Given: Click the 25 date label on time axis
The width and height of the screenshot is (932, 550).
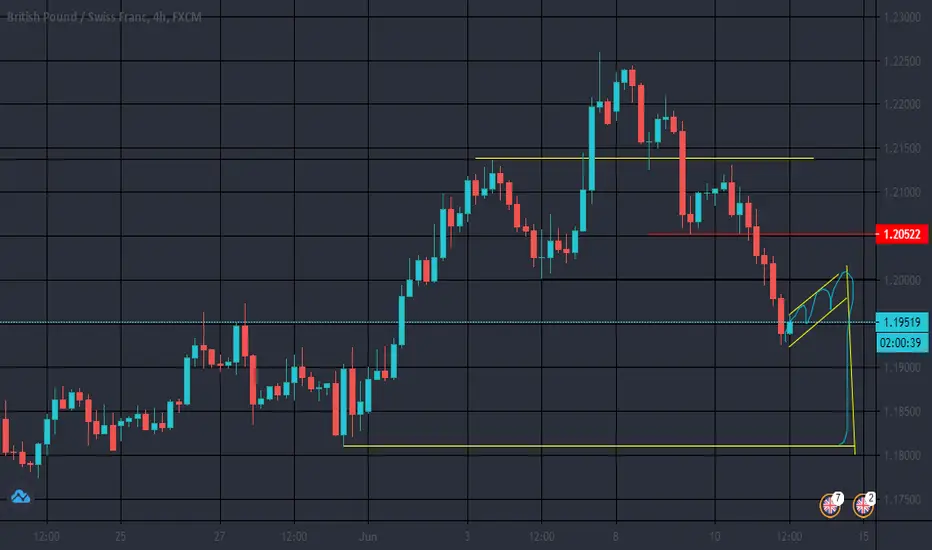Looking at the screenshot, I should 121,536.
